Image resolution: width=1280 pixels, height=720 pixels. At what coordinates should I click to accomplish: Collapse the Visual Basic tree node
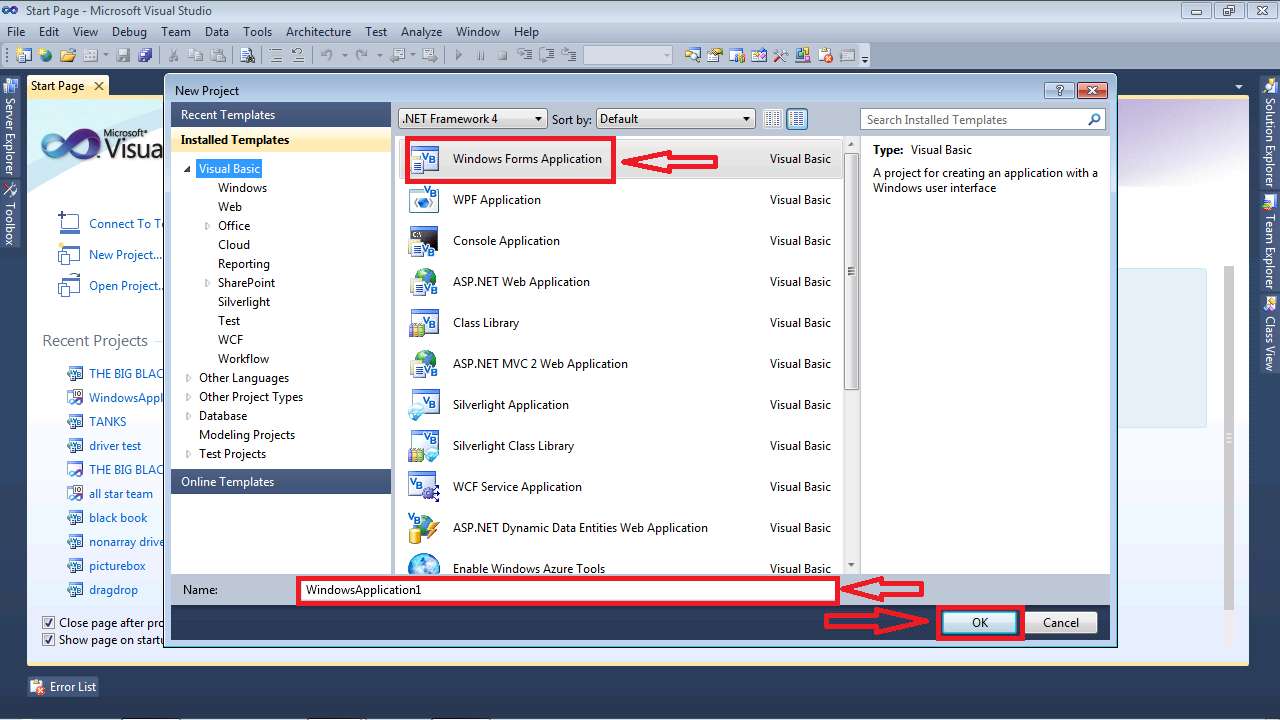tap(188, 170)
